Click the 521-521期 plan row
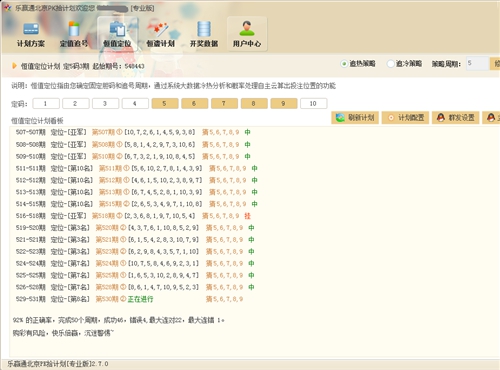The height and width of the screenshot is (370, 500). [135, 239]
